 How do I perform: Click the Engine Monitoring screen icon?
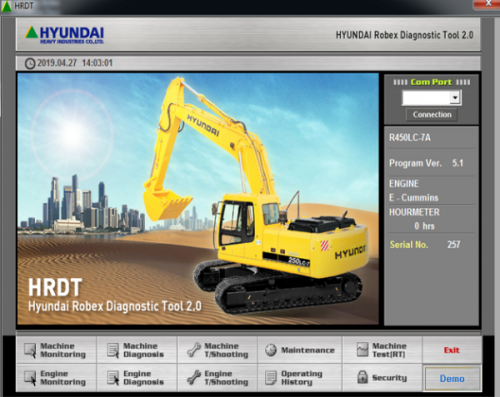point(30,378)
